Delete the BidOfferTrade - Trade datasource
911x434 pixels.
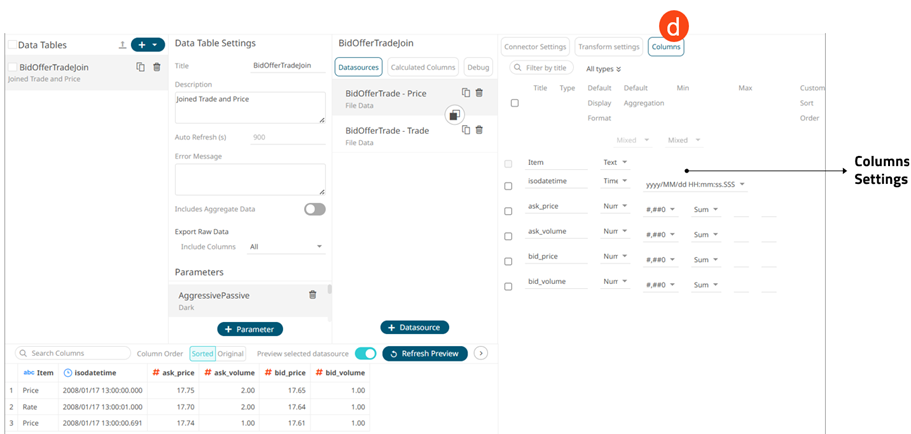tap(479, 130)
